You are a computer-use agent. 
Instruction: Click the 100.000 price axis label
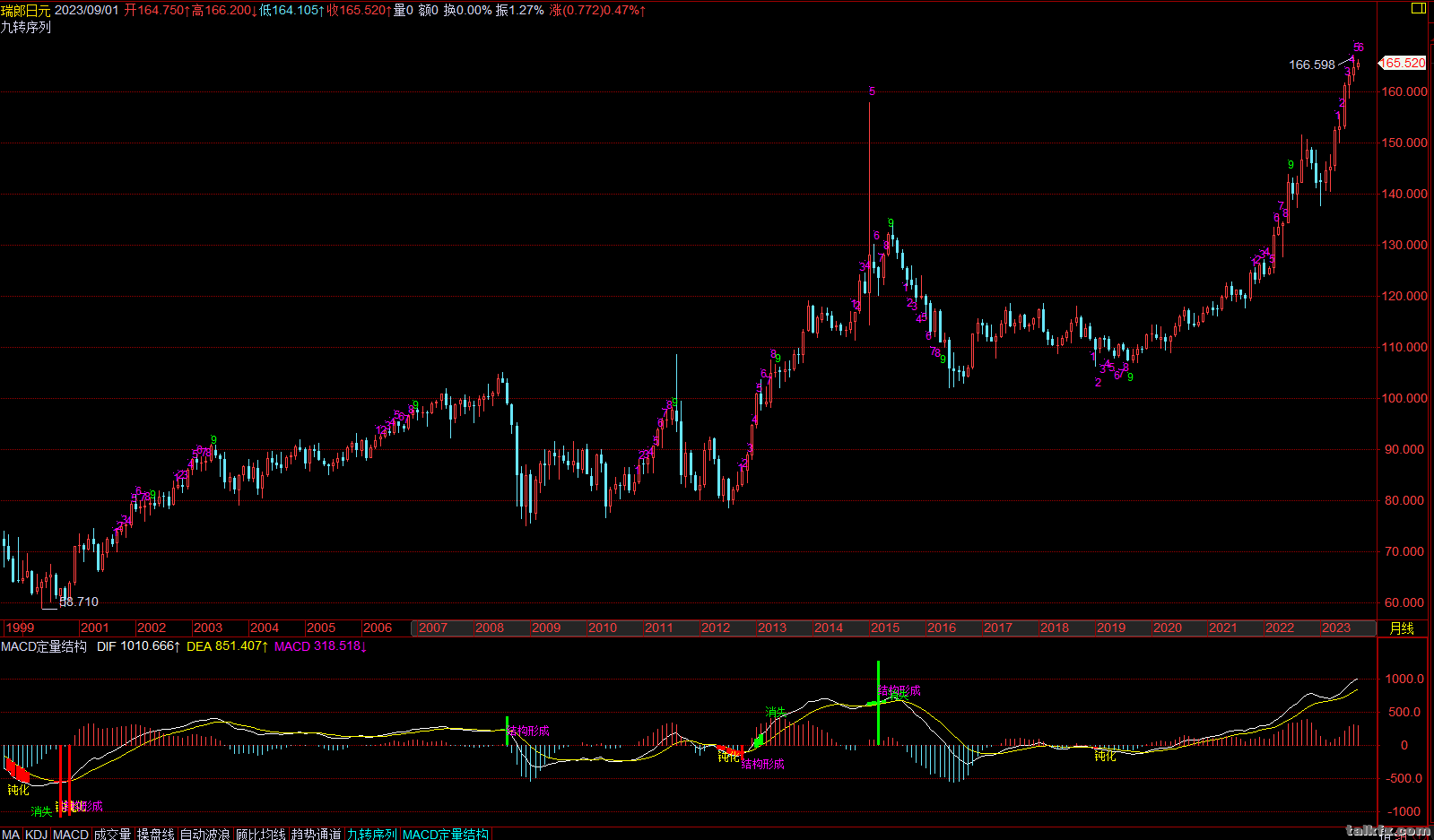pos(1404,398)
